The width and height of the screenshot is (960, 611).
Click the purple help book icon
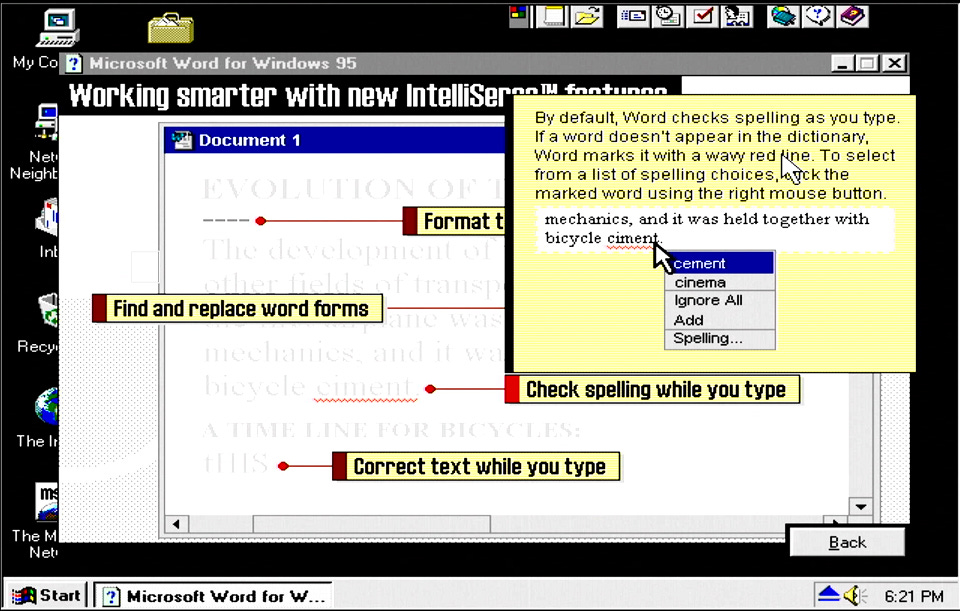pyautogui.click(x=852, y=17)
